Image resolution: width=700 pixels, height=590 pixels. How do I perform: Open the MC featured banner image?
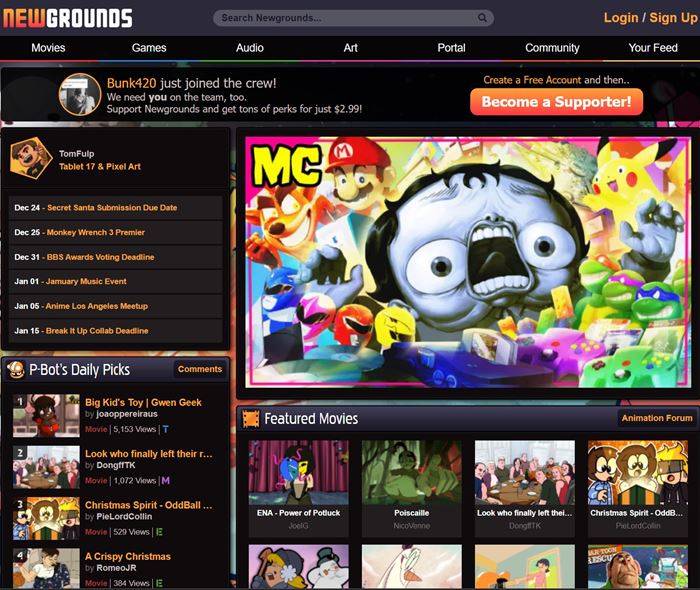coord(467,262)
